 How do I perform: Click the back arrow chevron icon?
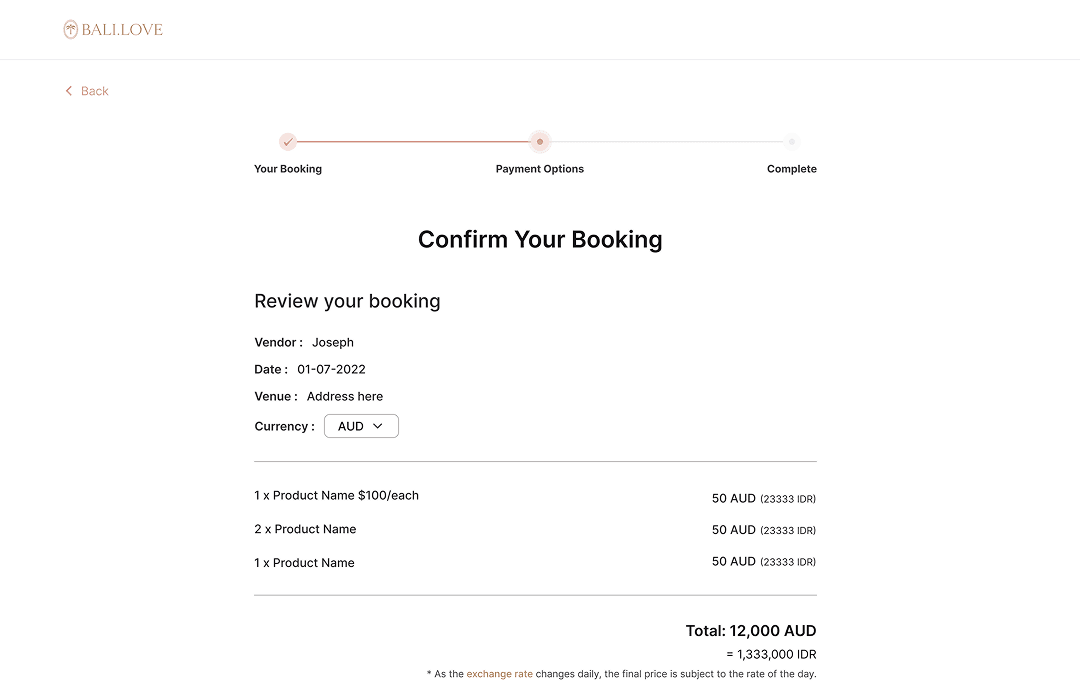tap(69, 91)
